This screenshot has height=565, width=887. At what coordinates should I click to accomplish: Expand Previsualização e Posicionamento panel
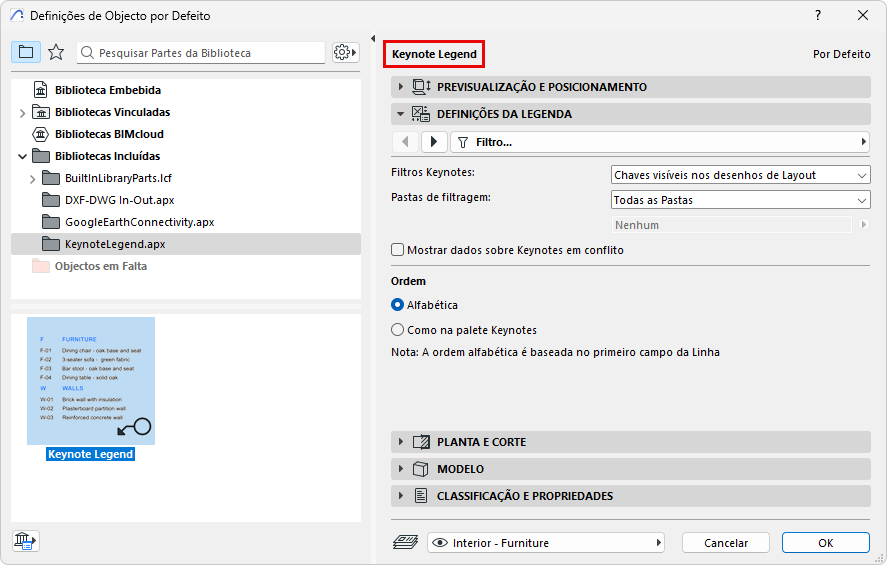coord(401,87)
